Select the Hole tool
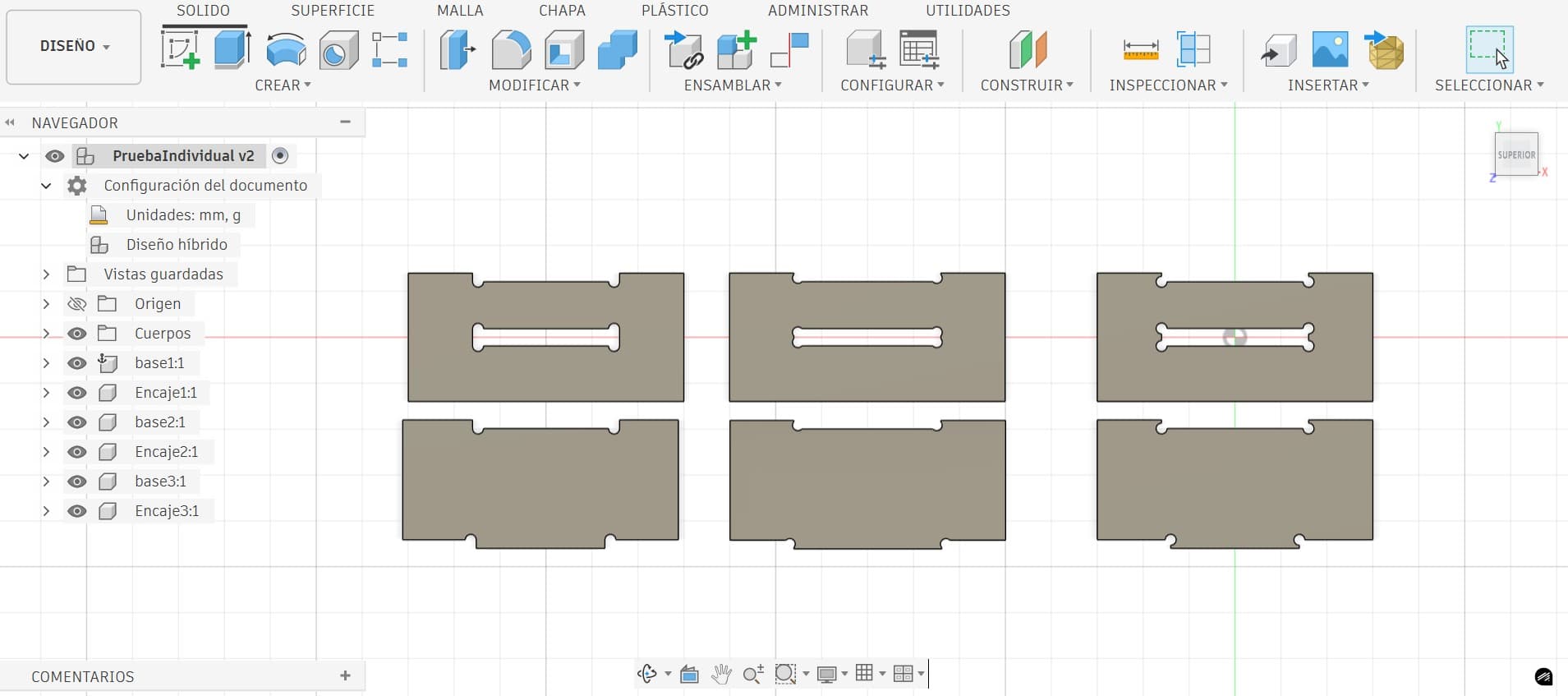 [338, 48]
